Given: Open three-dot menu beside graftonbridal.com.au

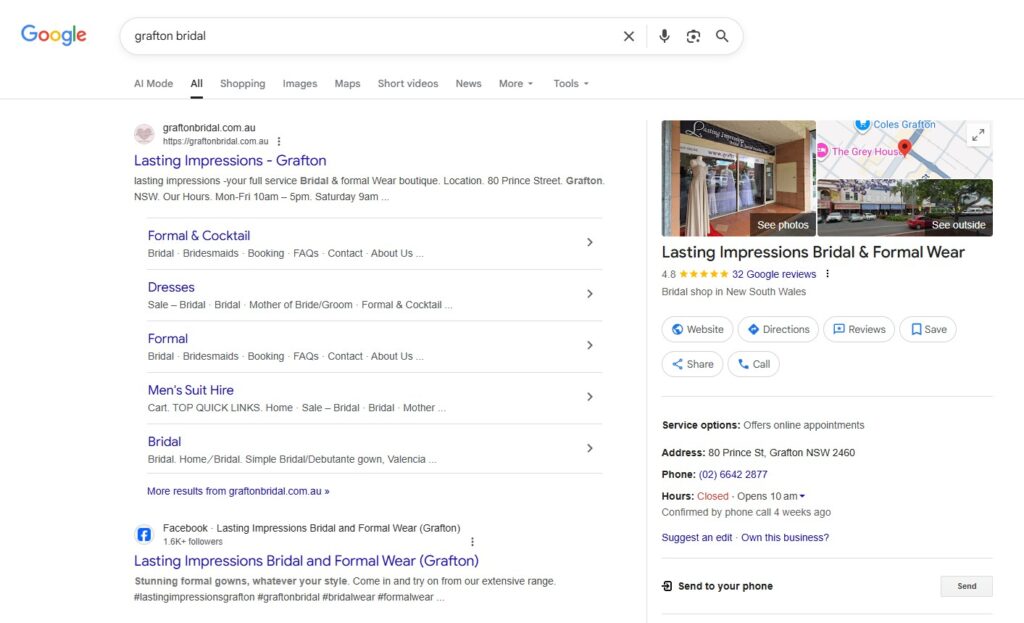Looking at the screenshot, I should [x=279, y=141].
